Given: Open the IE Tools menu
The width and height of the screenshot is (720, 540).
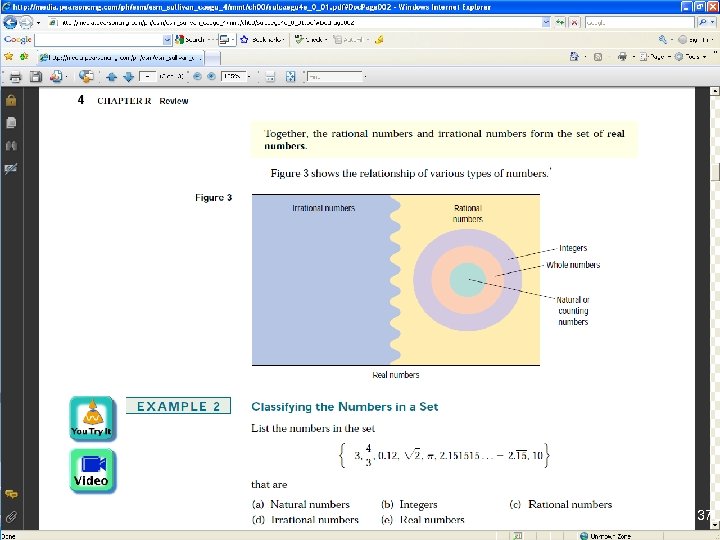Looking at the screenshot, I should click(x=690, y=57).
